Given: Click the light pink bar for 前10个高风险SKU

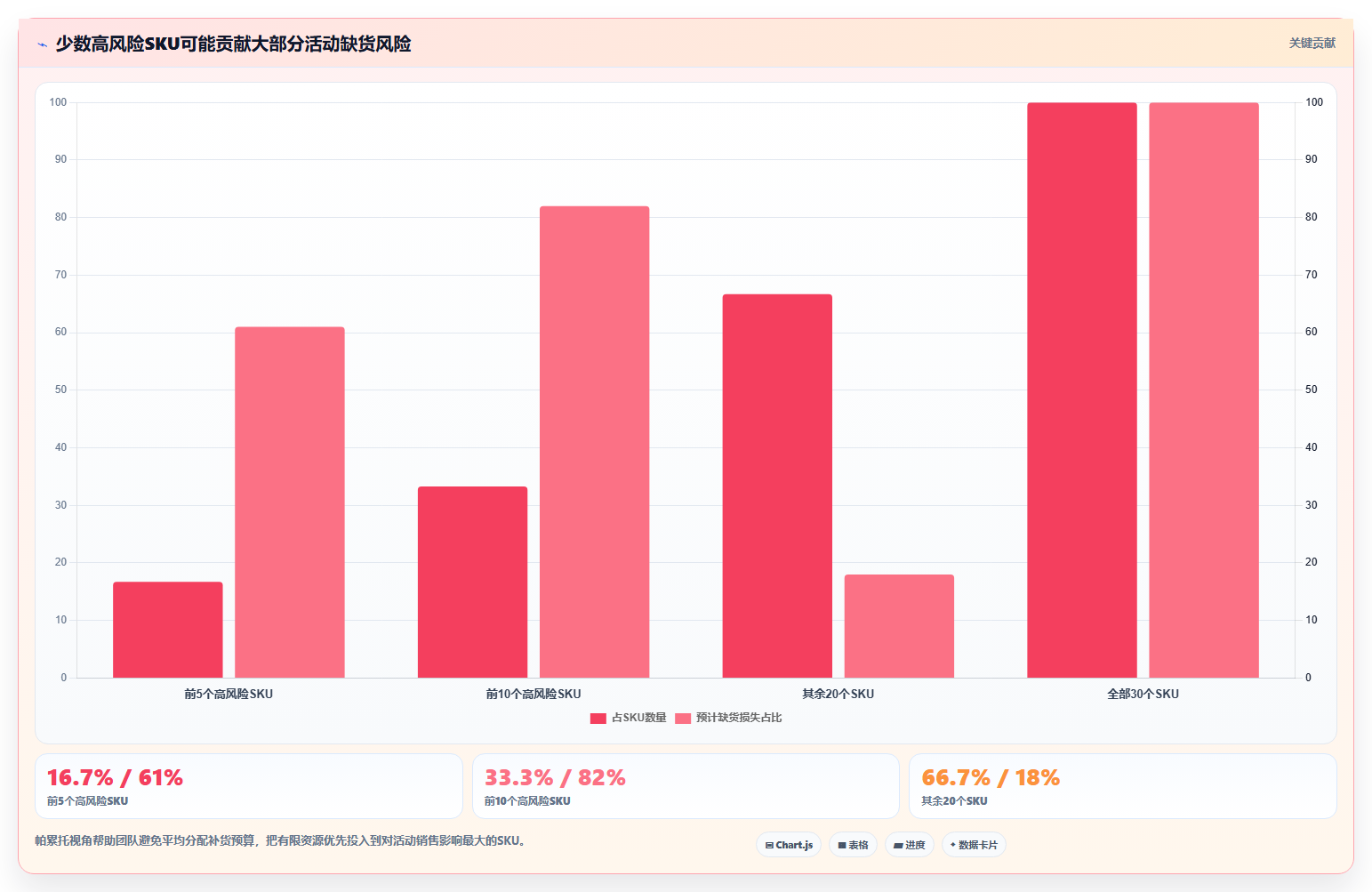Looking at the screenshot, I should point(595,442).
